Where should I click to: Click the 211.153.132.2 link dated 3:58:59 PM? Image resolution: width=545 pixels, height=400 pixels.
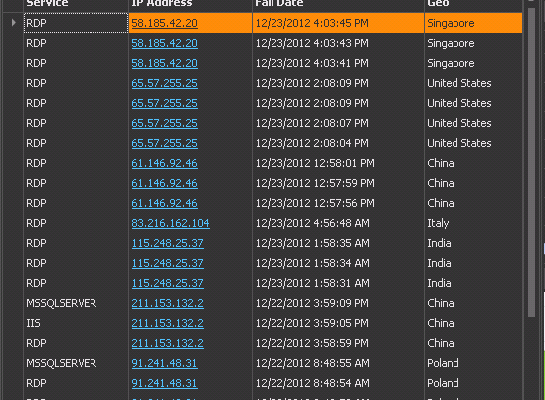pos(168,343)
